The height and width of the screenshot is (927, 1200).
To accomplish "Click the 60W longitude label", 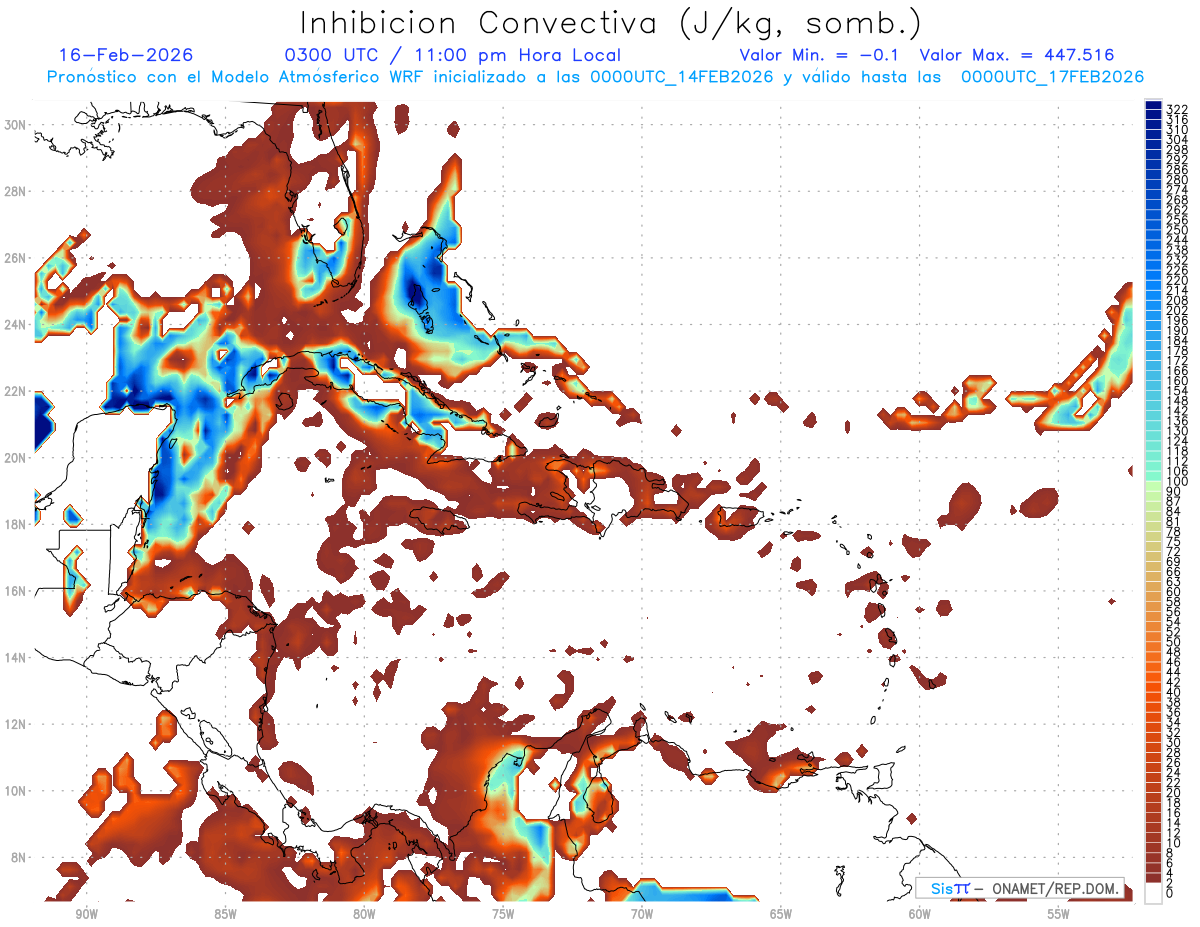I will [920, 914].
